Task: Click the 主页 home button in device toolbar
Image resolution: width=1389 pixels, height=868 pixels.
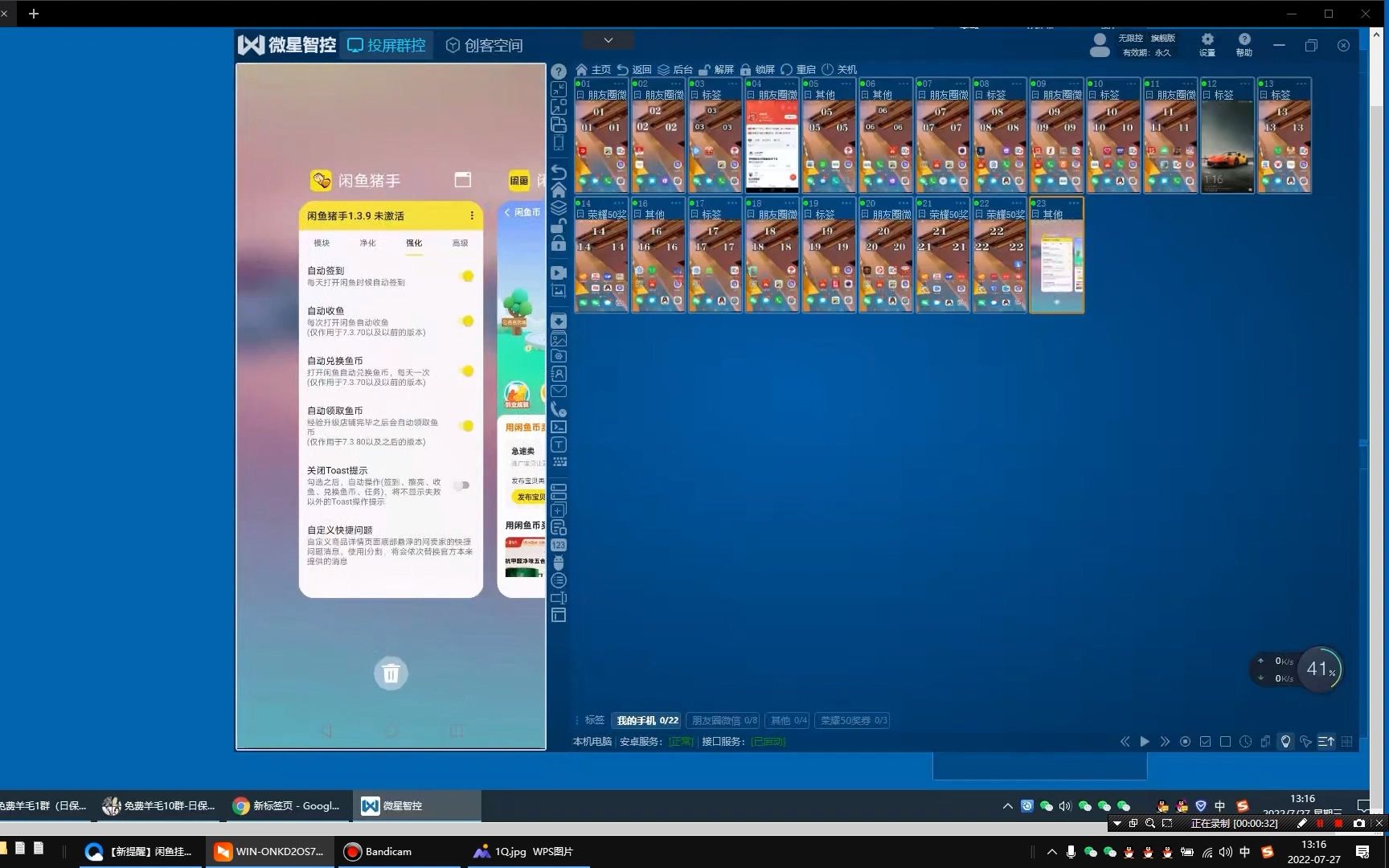Action: pos(593,70)
